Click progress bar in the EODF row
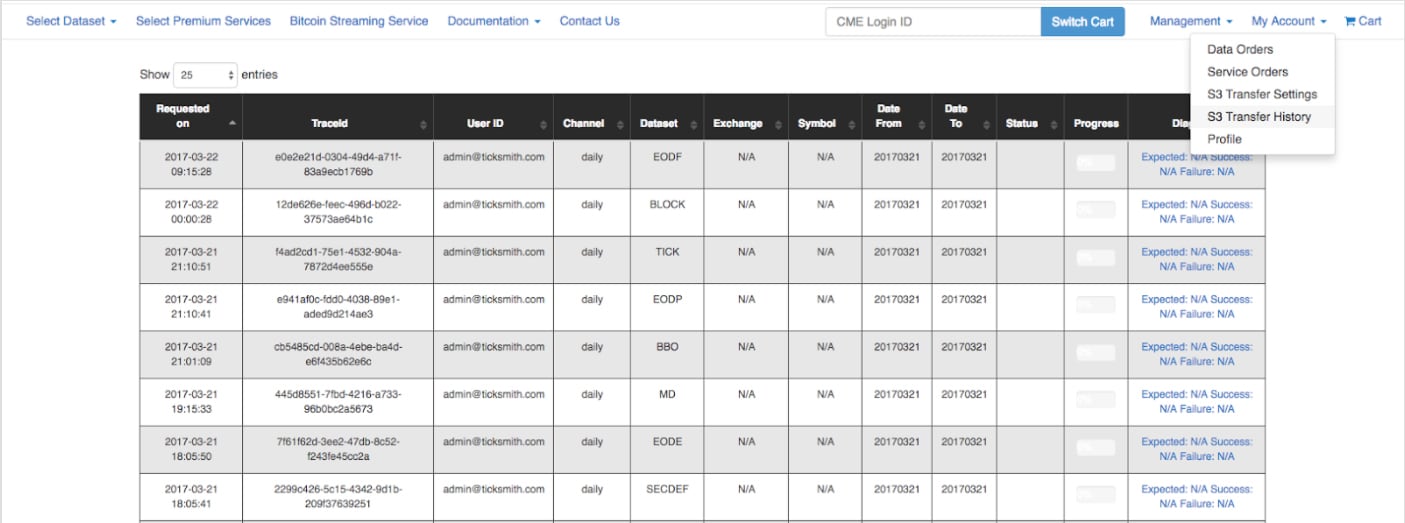This screenshot has height=523, width=1405. pos(1095,163)
